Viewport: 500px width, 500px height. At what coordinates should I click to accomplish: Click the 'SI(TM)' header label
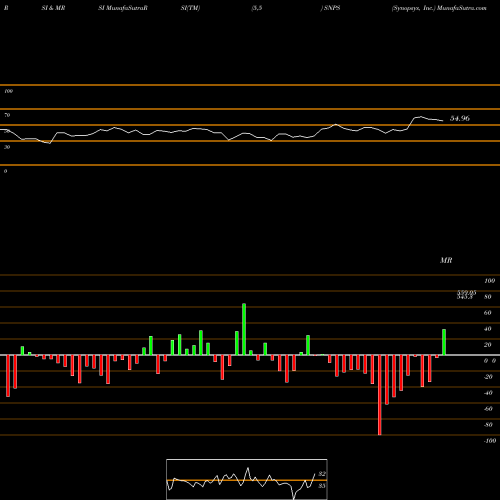tap(190, 8)
